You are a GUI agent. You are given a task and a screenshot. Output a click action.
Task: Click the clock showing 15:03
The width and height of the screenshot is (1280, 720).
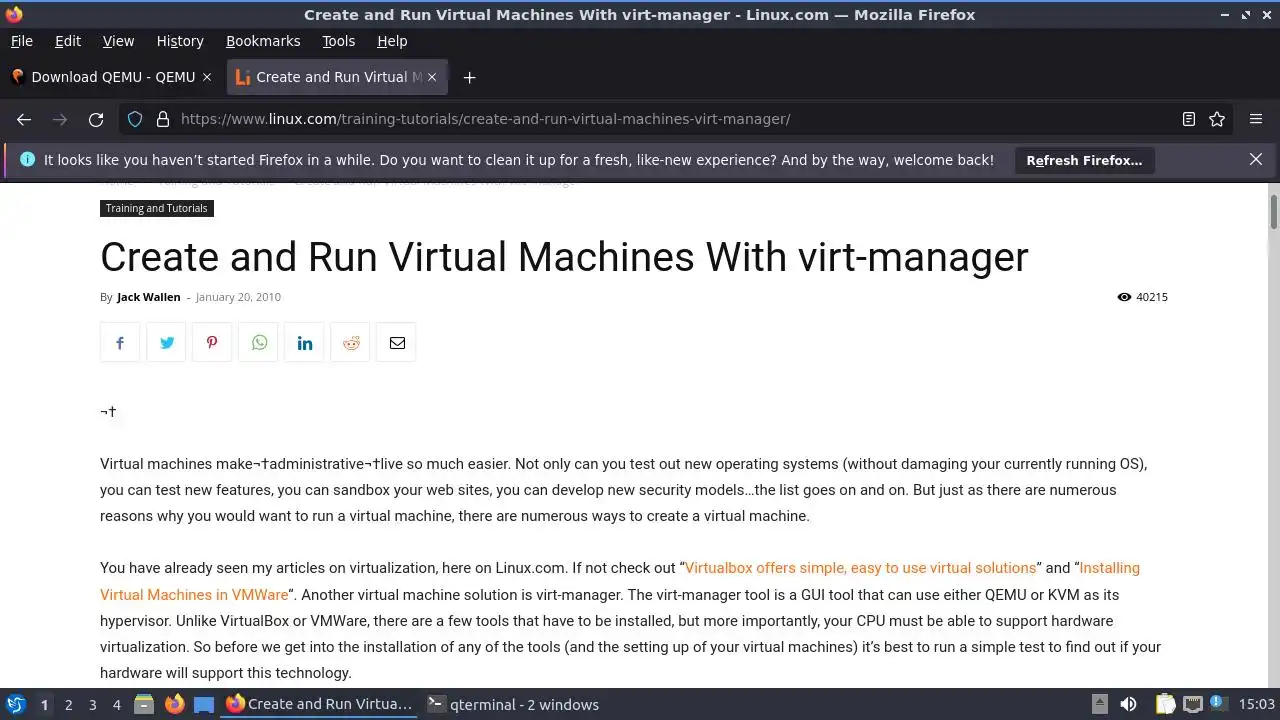point(1256,705)
